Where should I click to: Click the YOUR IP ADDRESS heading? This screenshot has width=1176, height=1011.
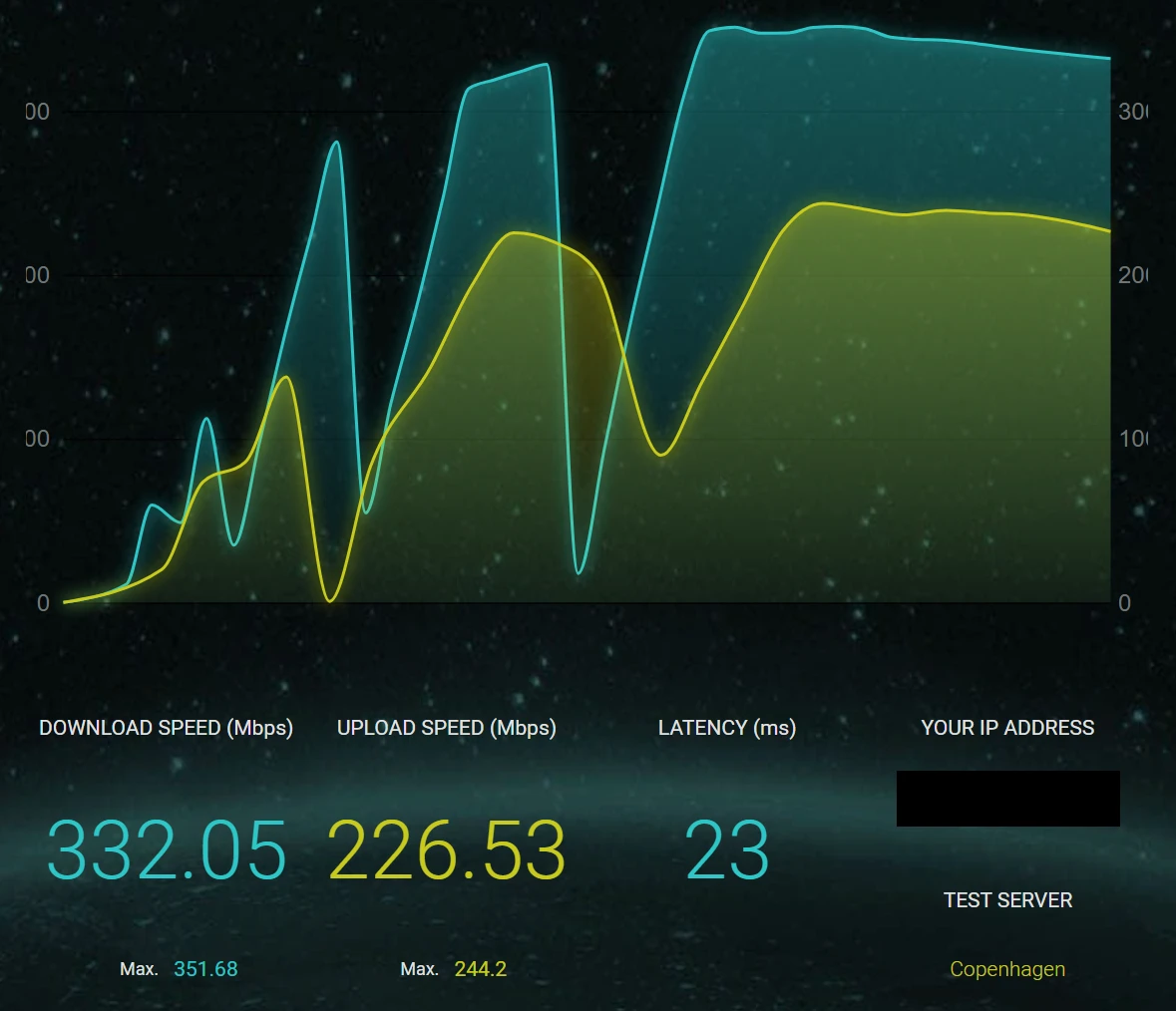tap(1007, 728)
